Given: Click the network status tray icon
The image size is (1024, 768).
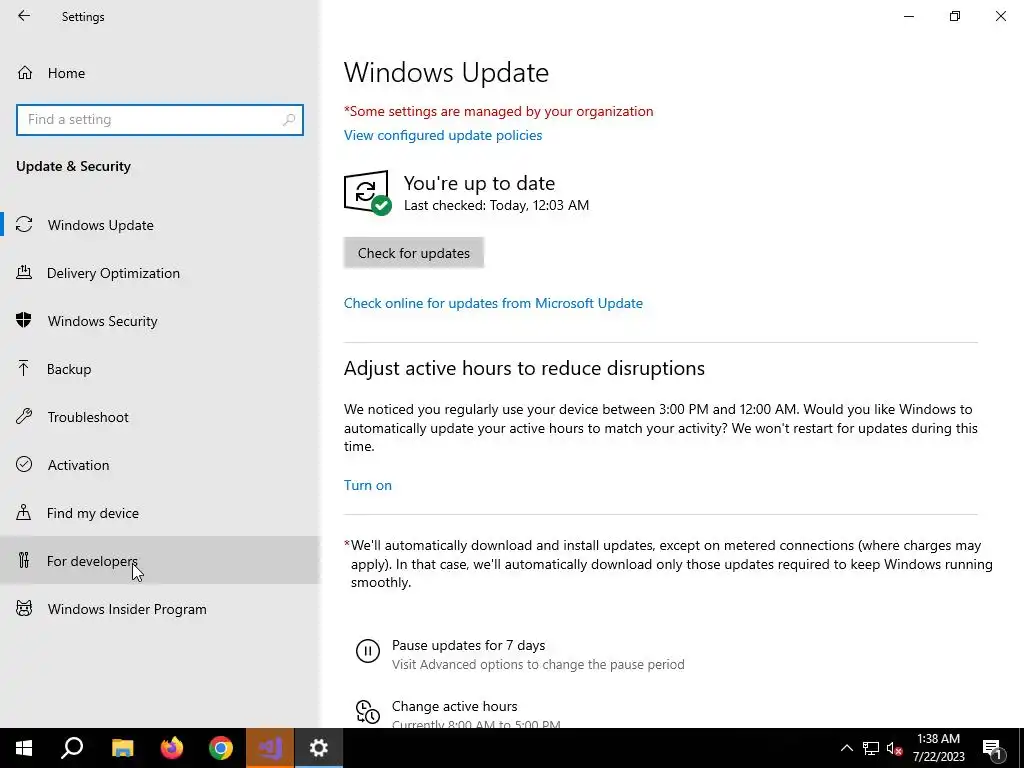Looking at the screenshot, I should click(871, 748).
